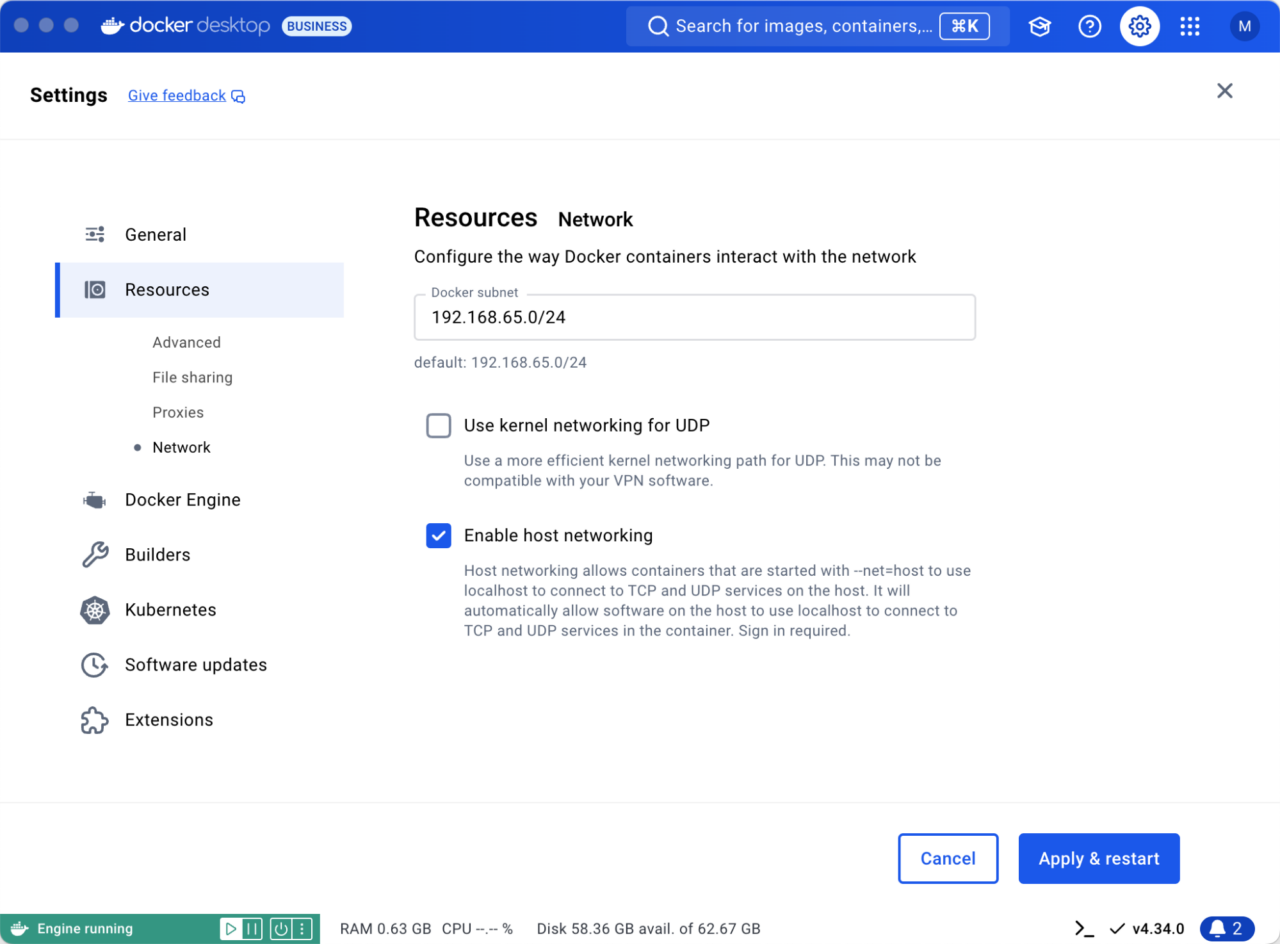This screenshot has height=944, width=1280.
Task: Open Software updates settings
Action: (195, 664)
